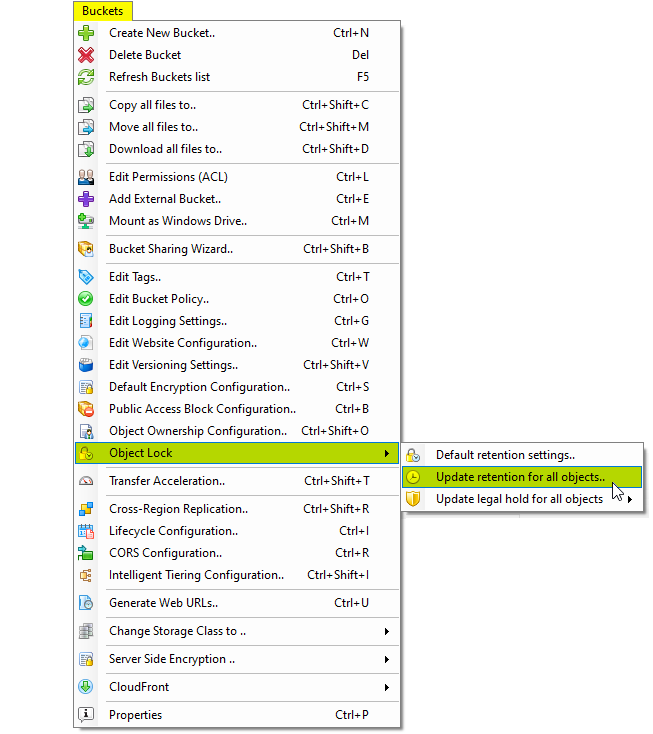The height and width of the screenshot is (734, 653).
Task: Select Edit Tags.. menu entry
Action: click(x=237, y=278)
